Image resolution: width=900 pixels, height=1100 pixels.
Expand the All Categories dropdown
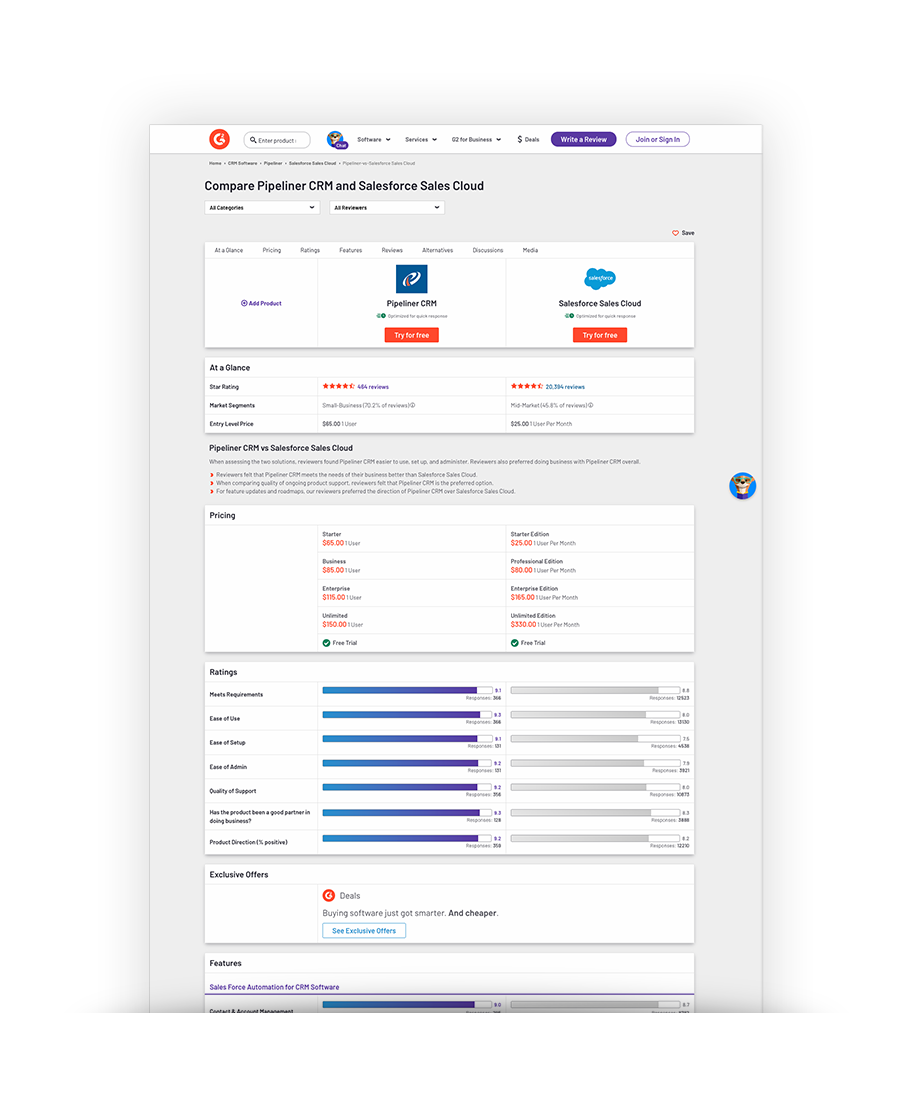point(261,207)
